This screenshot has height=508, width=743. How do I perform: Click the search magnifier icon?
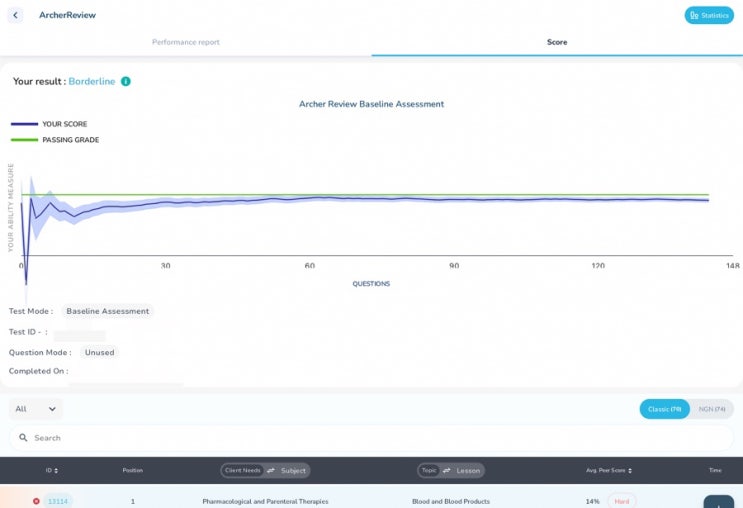point(23,438)
